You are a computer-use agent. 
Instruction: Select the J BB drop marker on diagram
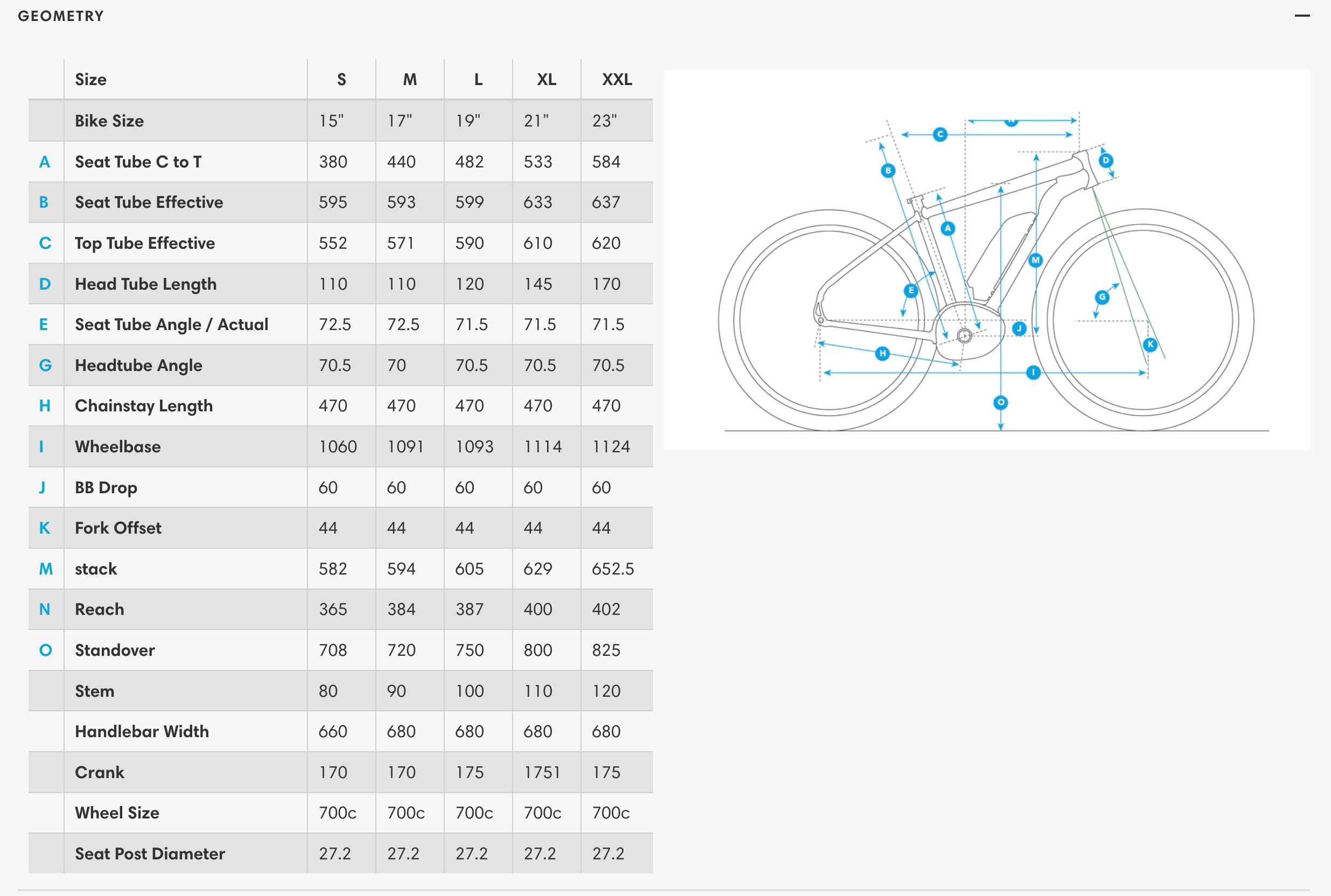[1019, 328]
